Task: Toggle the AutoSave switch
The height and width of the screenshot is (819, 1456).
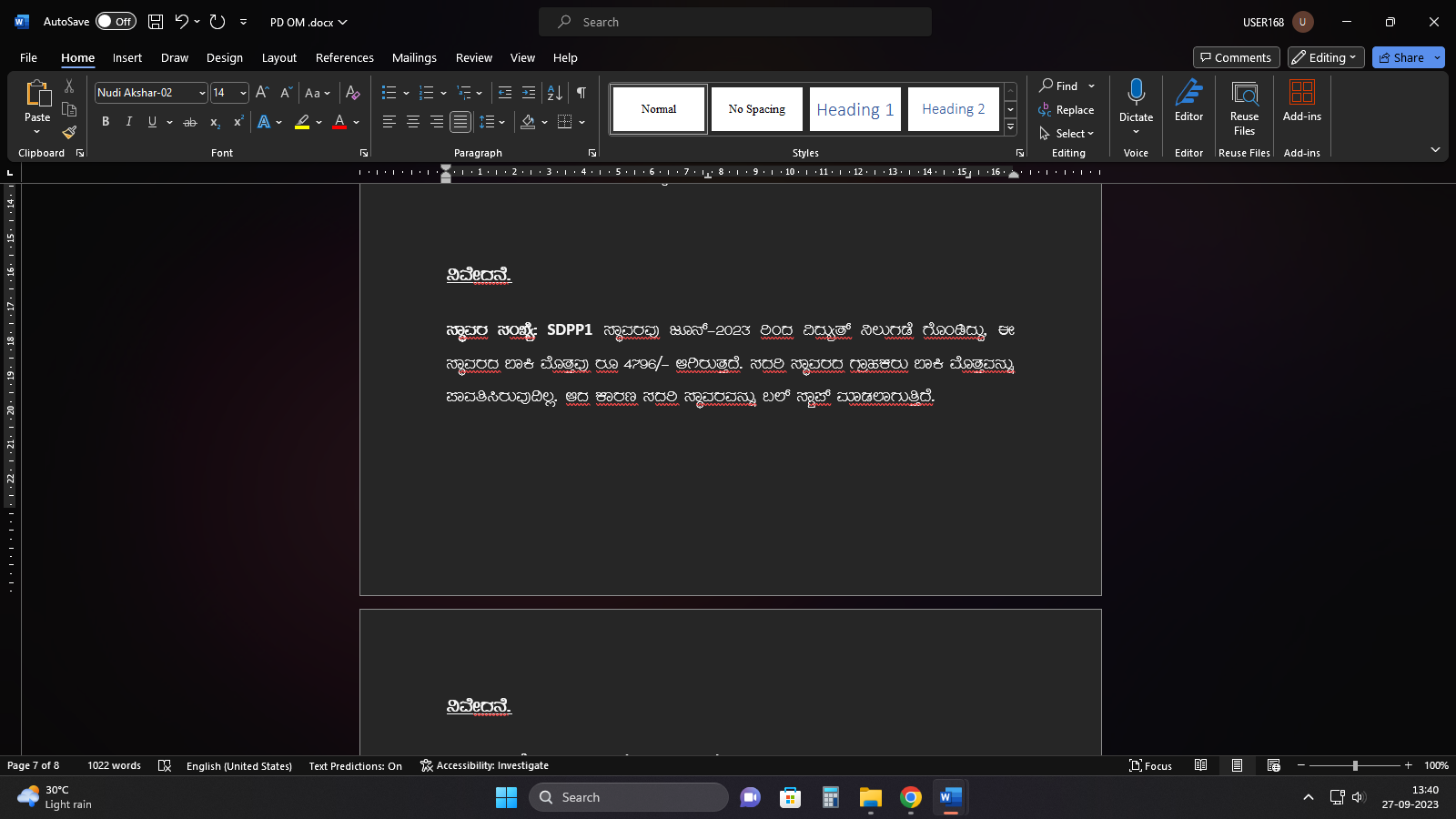Action: pyautogui.click(x=116, y=22)
